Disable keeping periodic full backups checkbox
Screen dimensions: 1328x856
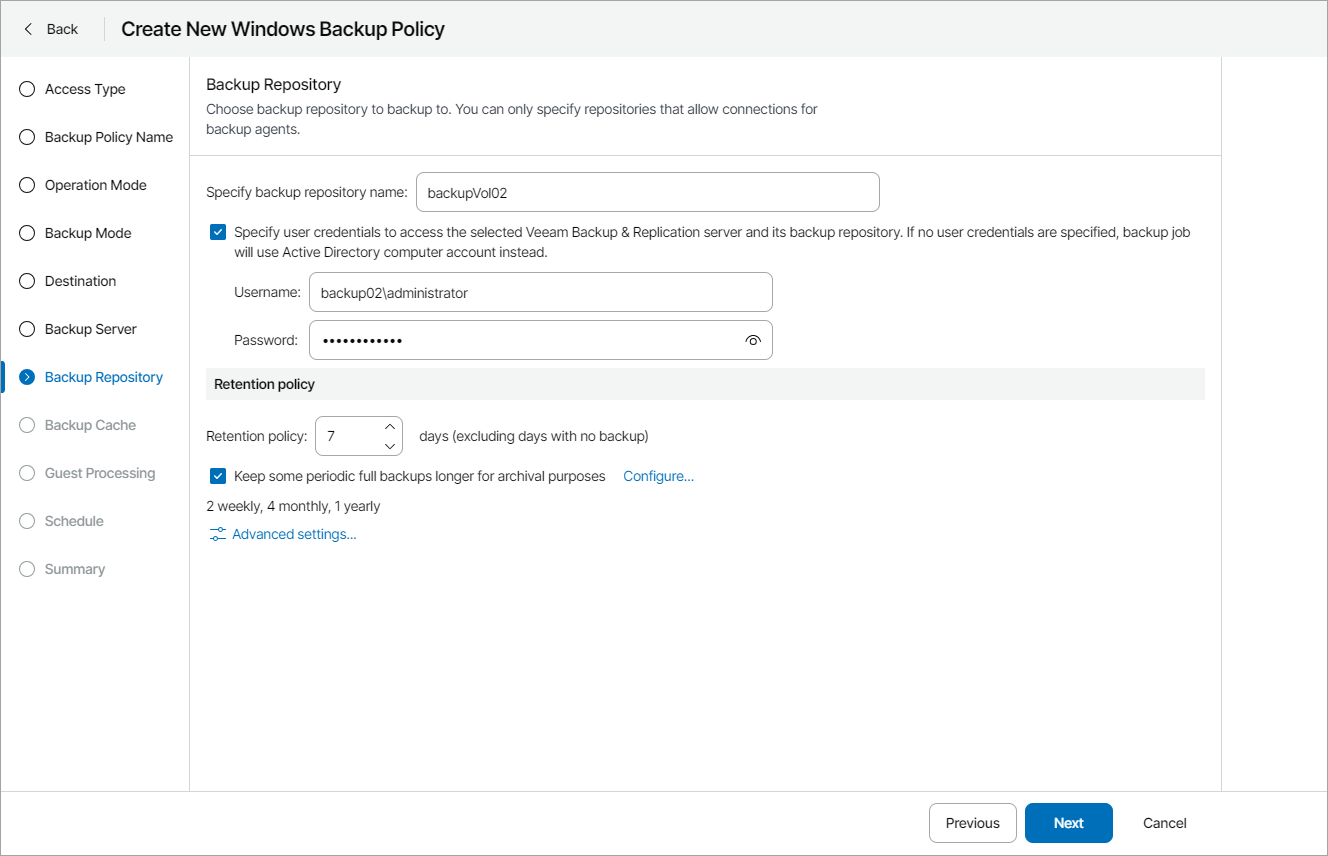pyautogui.click(x=218, y=476)
